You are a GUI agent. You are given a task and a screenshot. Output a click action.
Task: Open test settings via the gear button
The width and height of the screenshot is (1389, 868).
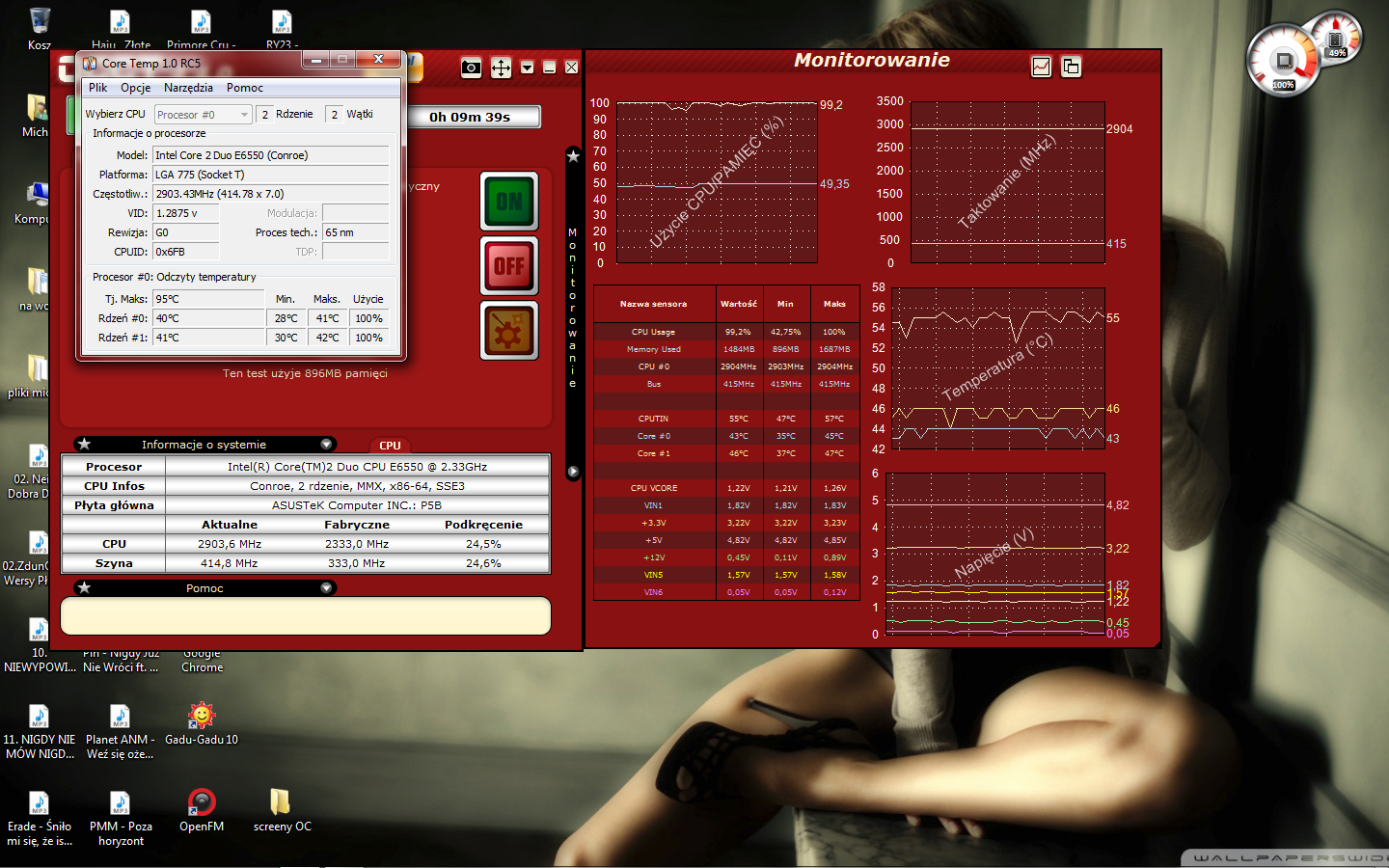[509, 331]
